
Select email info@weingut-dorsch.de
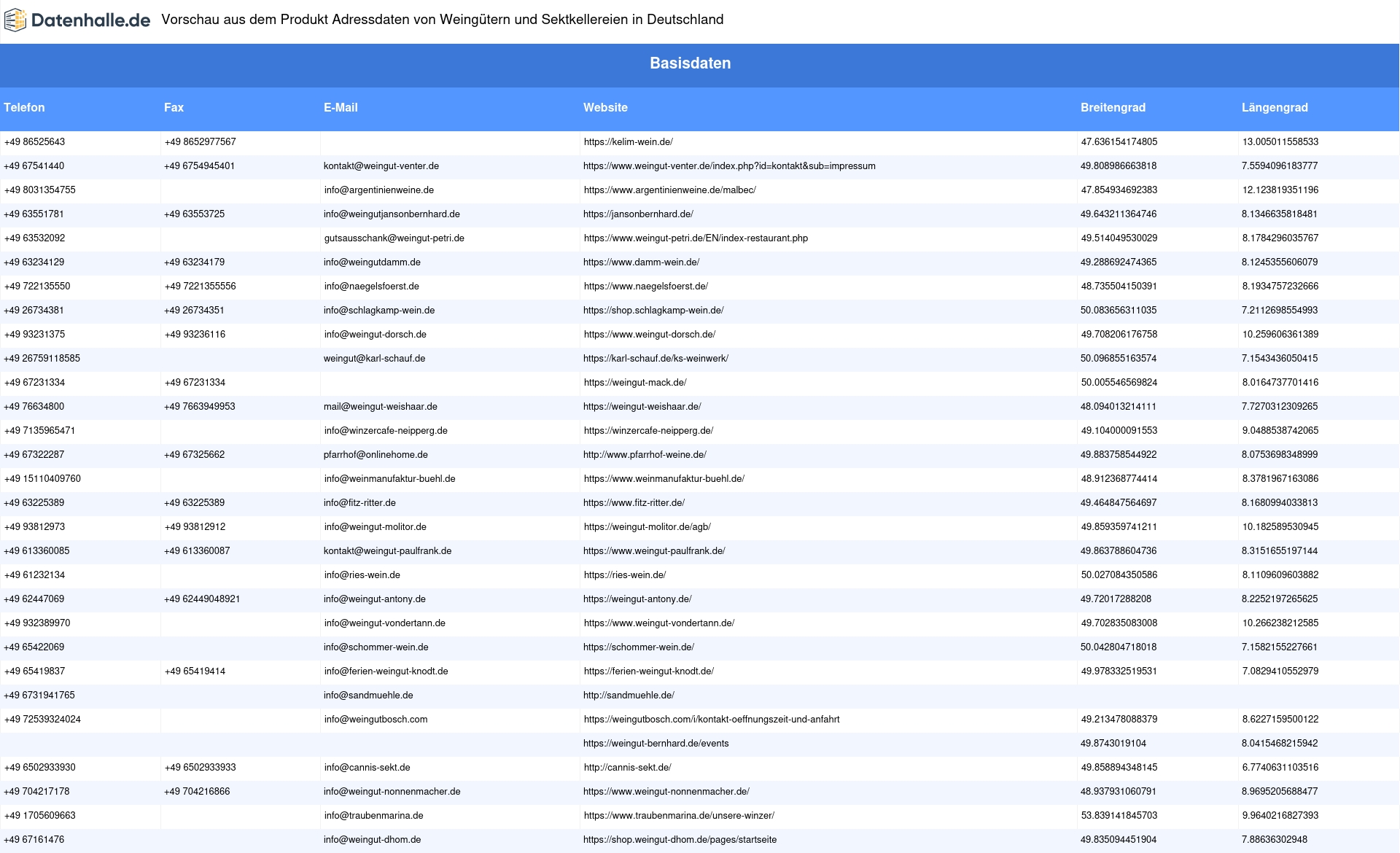click(375, 335)
